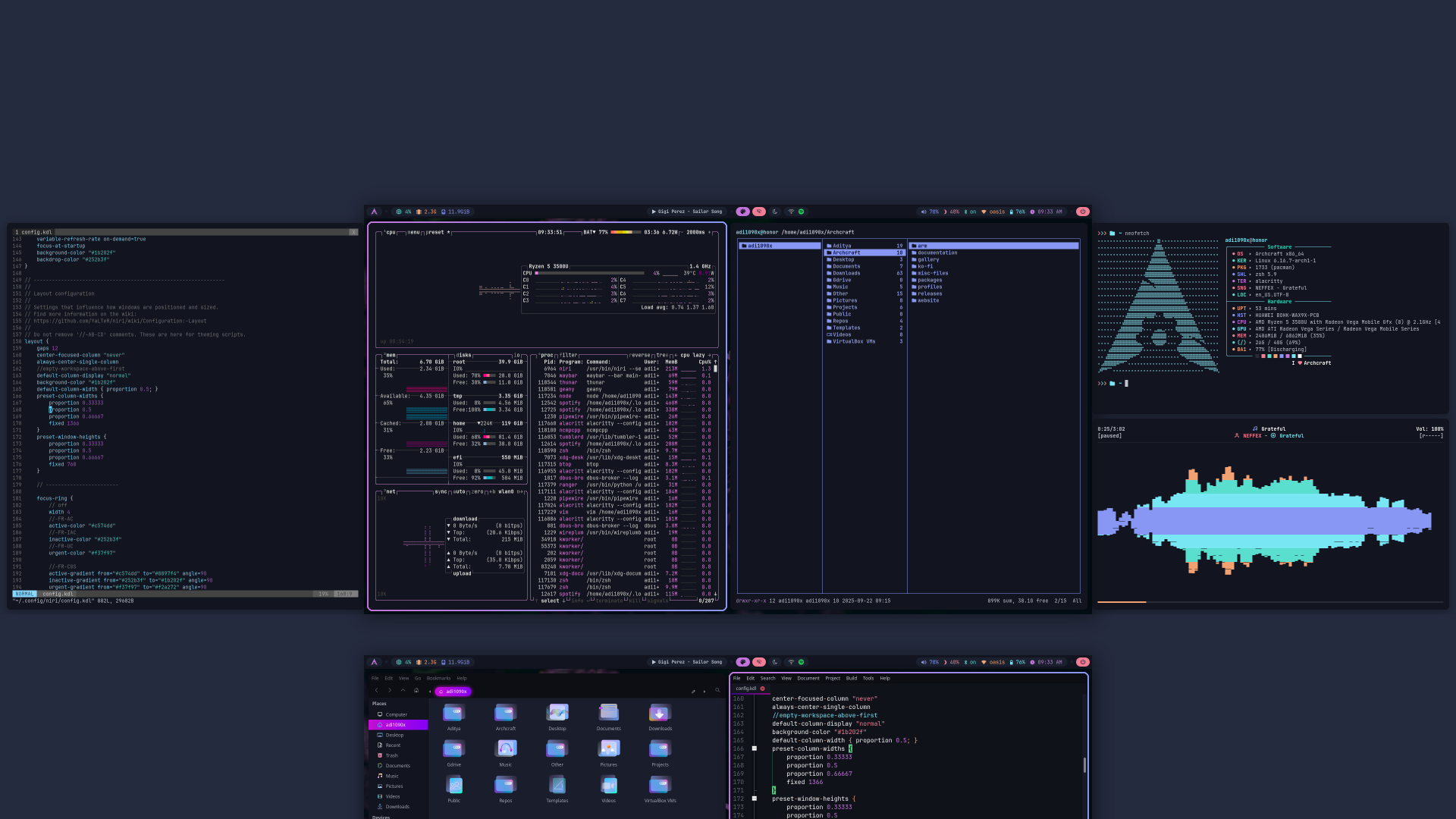Screen dimensions: 1456x819
Task: Collapse preset-column-widths fold marker at line 166
Action: 755,748
